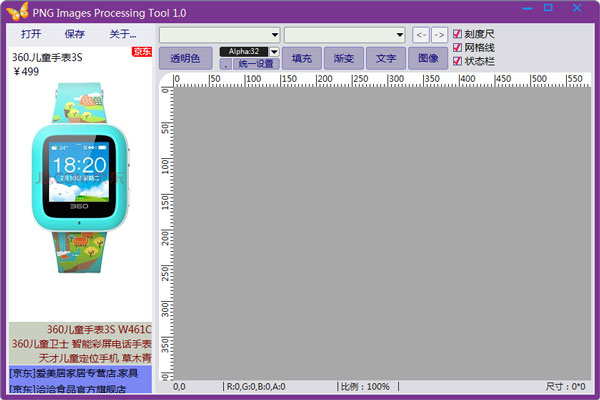Click the small dot button beside 统一设置
The height and width of the screenshot is (400, 600).
(225, 64)
